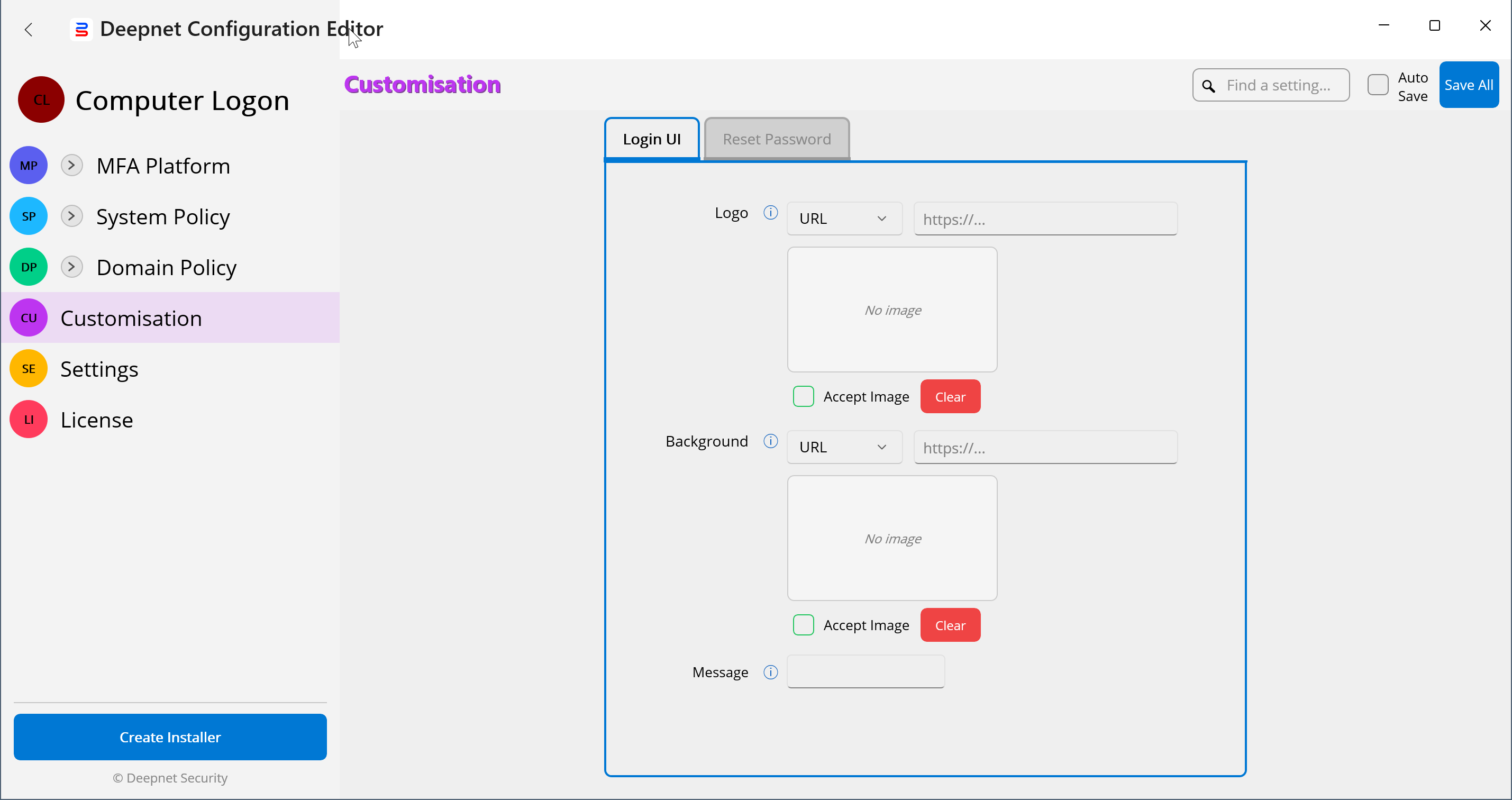Click the Logo info icon
Screen dimensions: 1512x800
[770, 213]
